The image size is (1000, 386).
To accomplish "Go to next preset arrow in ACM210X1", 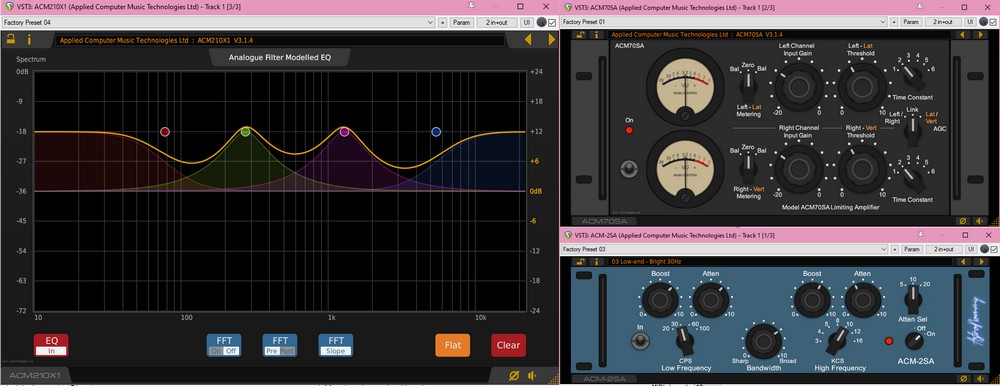I will (x=551, y=40).
